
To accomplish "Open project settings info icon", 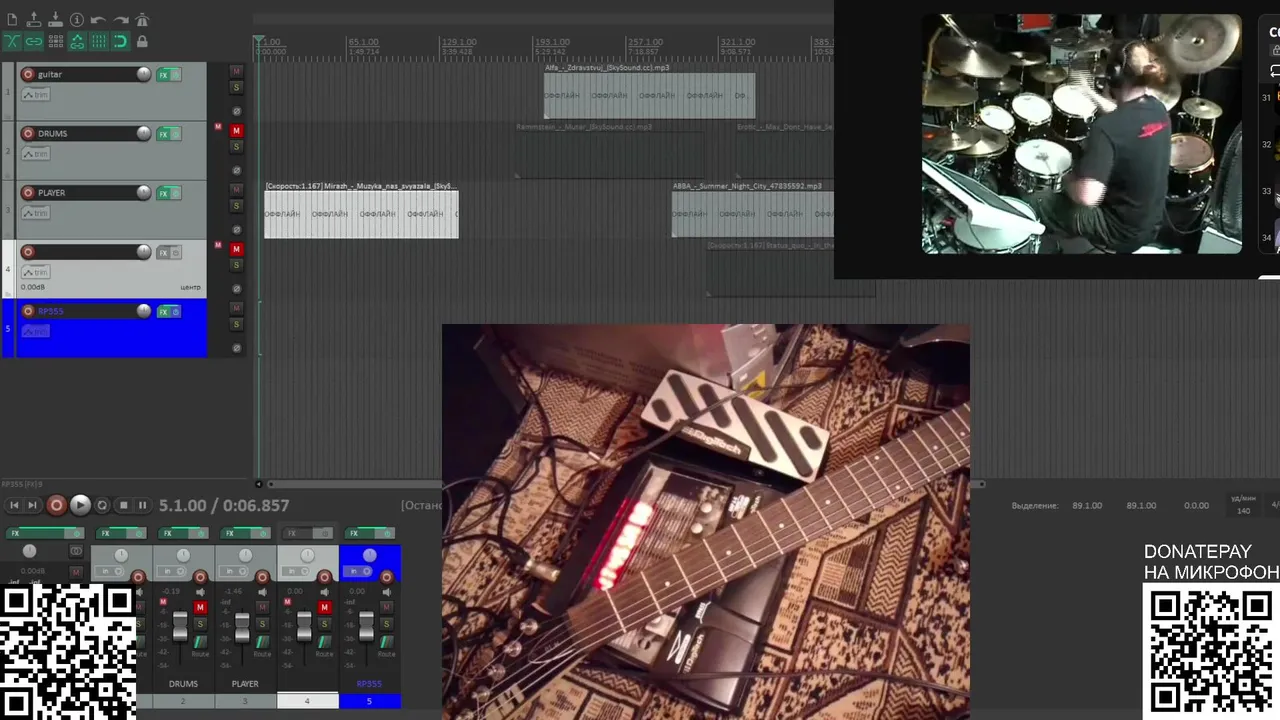I will coord(77,20).
